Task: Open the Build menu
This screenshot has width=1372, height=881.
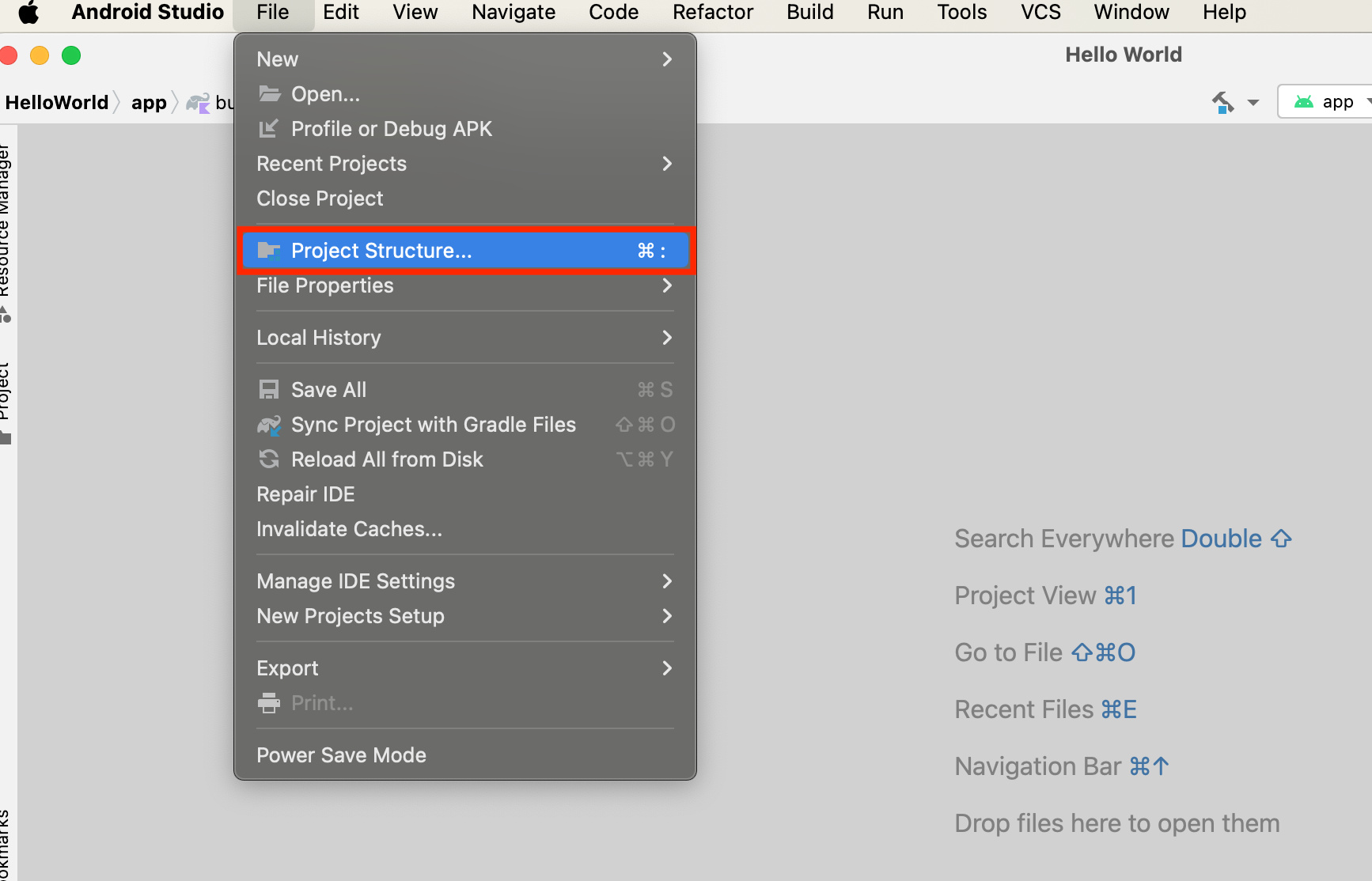Action: [x=809, y=13]
